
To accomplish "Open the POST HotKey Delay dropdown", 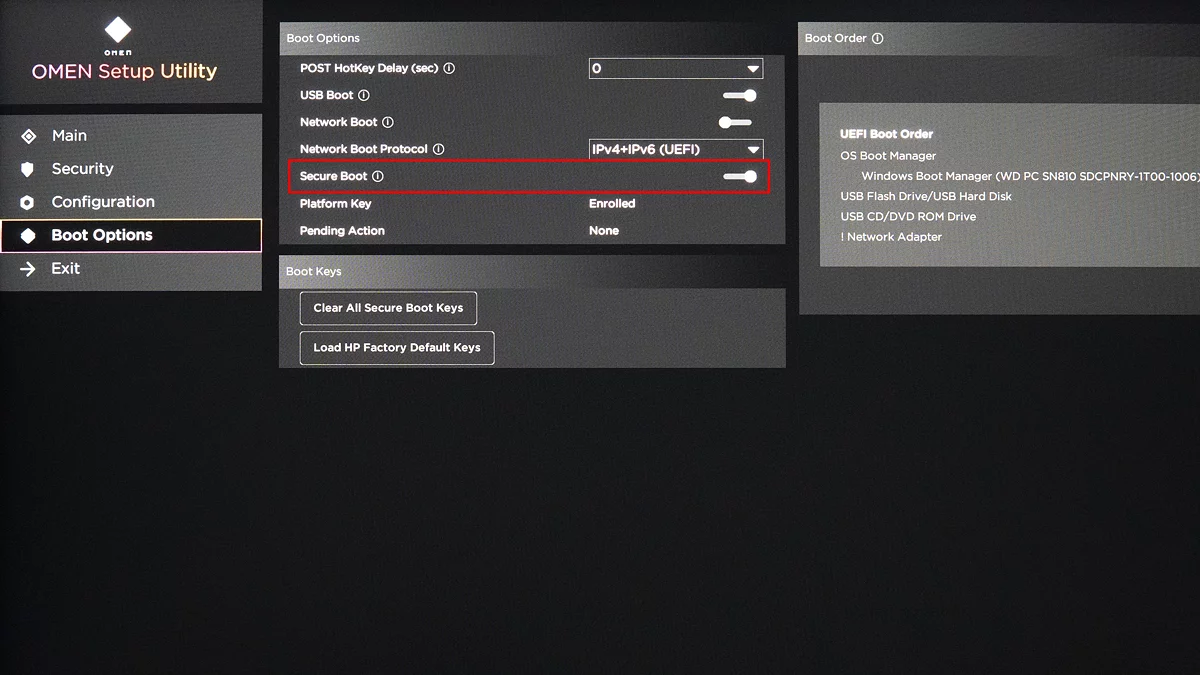I will (x=675, y=68).
